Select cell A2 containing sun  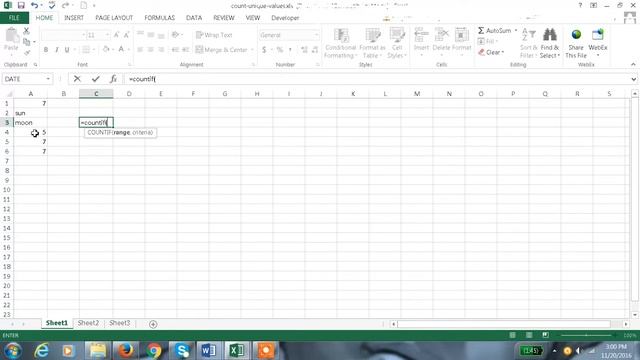click(31, 113)
